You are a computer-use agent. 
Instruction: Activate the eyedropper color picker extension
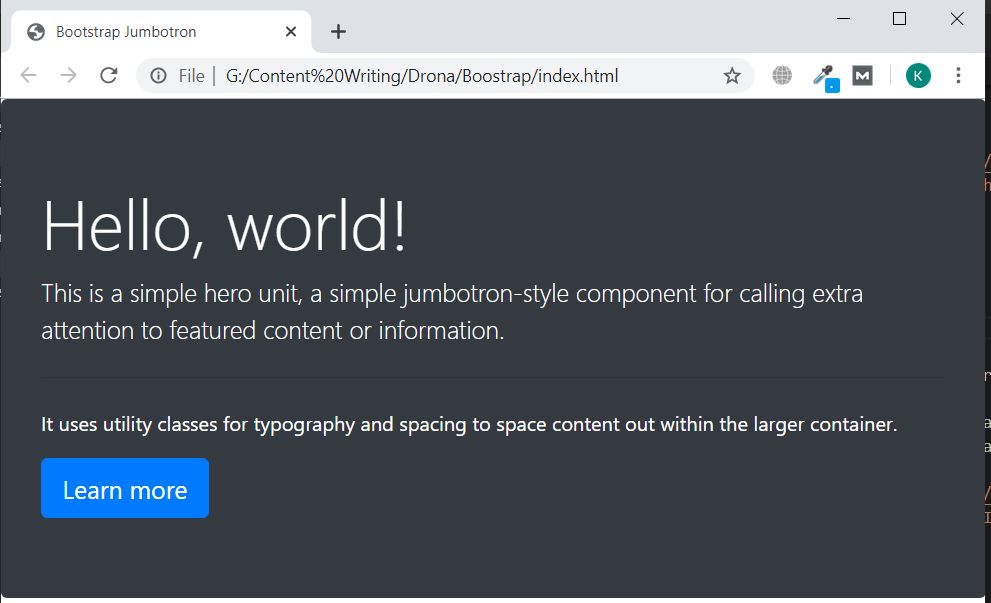tap(823, 76)
